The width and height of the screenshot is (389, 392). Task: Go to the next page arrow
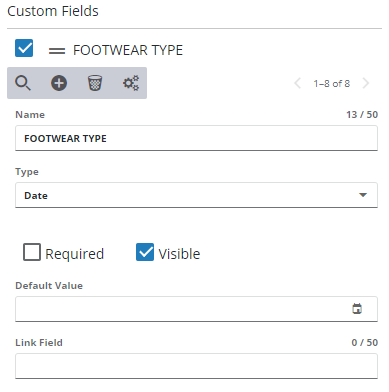(x=366, y=83)
